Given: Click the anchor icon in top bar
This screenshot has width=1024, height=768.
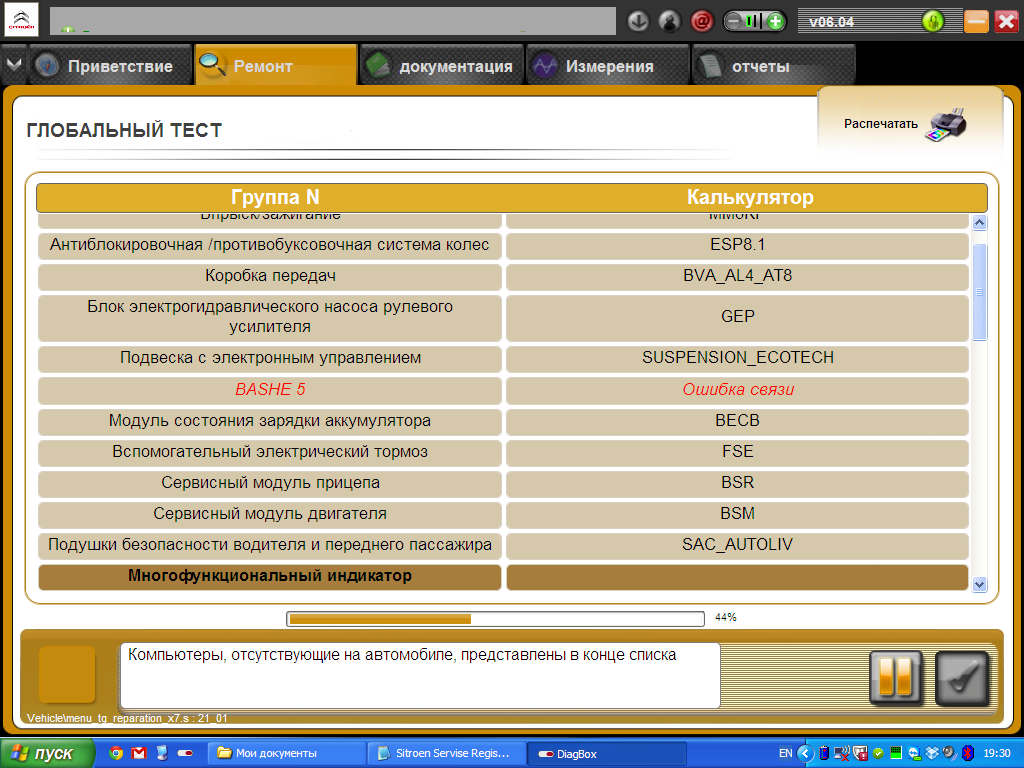Looking at the screenshot, I should [x=639, y=21].
